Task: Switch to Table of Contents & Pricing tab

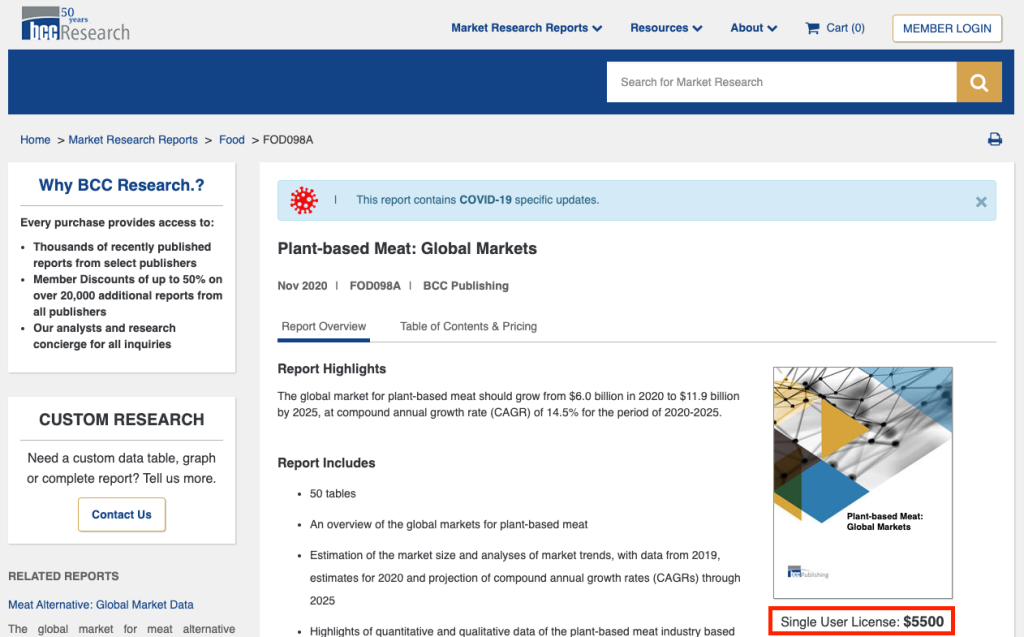Action: (x=468, y=327)
